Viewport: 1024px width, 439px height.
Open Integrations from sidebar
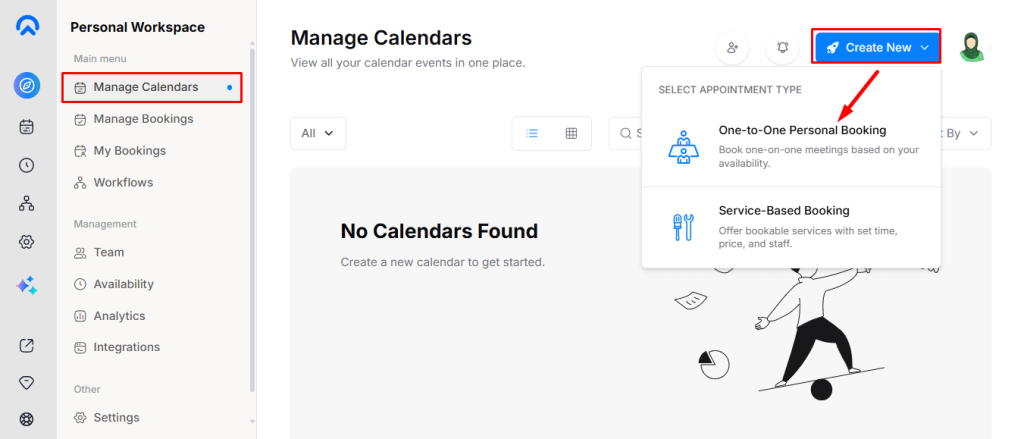[126, 347]
